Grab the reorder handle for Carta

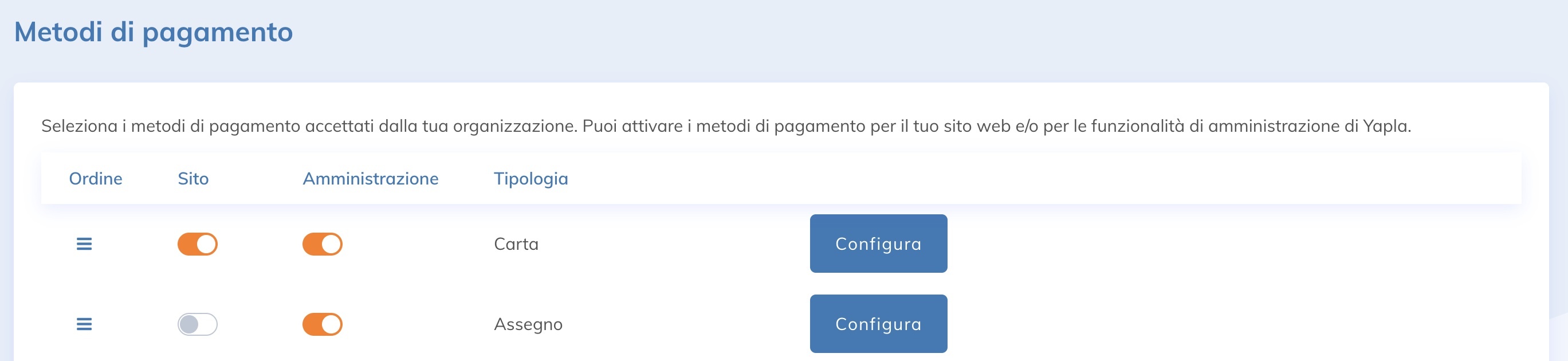pyautogui.click(x=84, y=244)
